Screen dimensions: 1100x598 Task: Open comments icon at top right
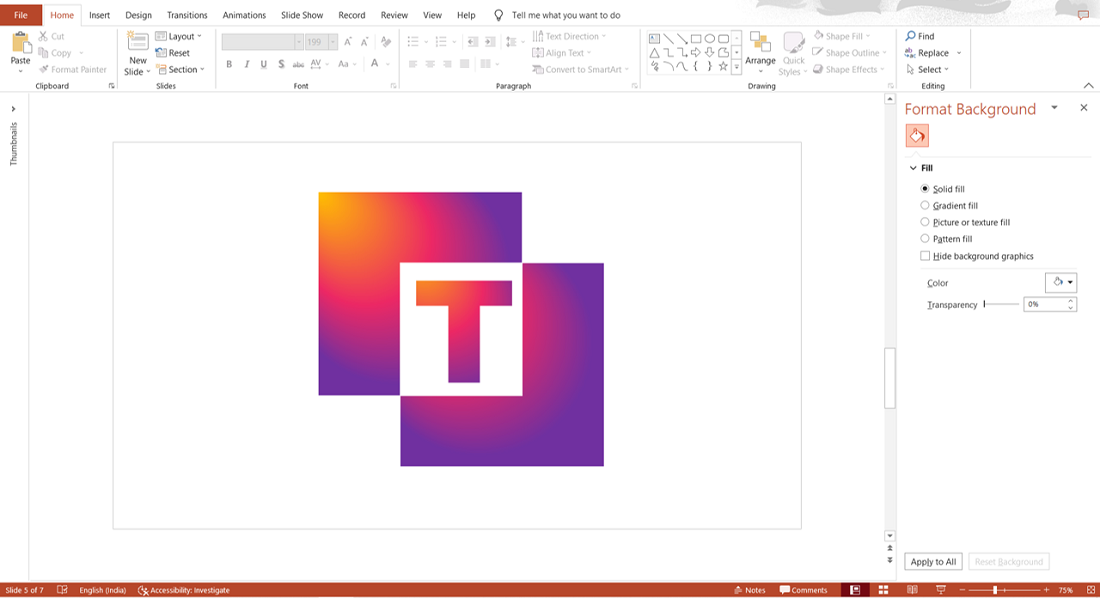pyautogui.click(x=1083, y=15)
